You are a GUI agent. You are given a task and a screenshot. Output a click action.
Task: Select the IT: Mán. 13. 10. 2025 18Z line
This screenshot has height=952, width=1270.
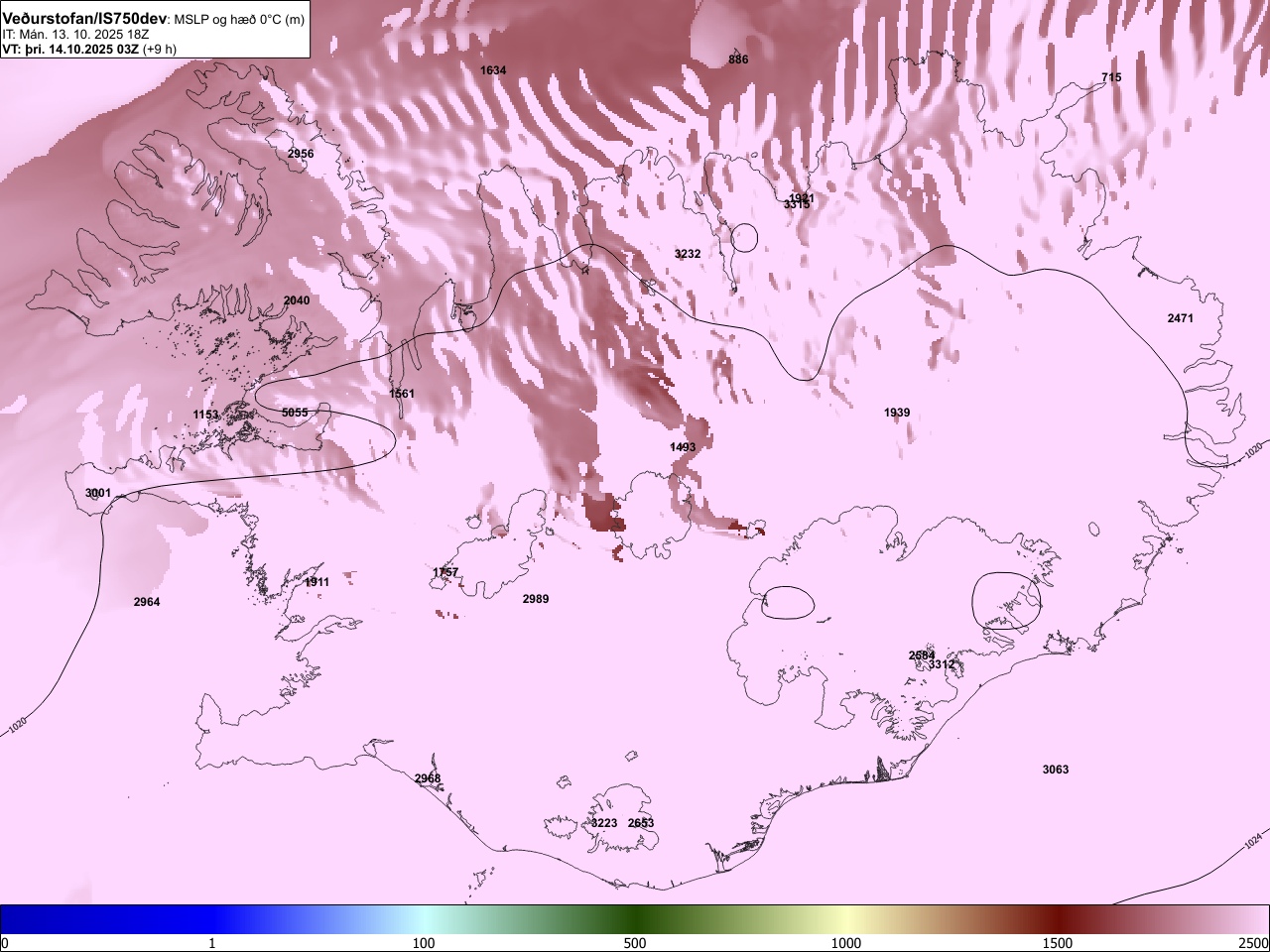click(x=76, y=34)
